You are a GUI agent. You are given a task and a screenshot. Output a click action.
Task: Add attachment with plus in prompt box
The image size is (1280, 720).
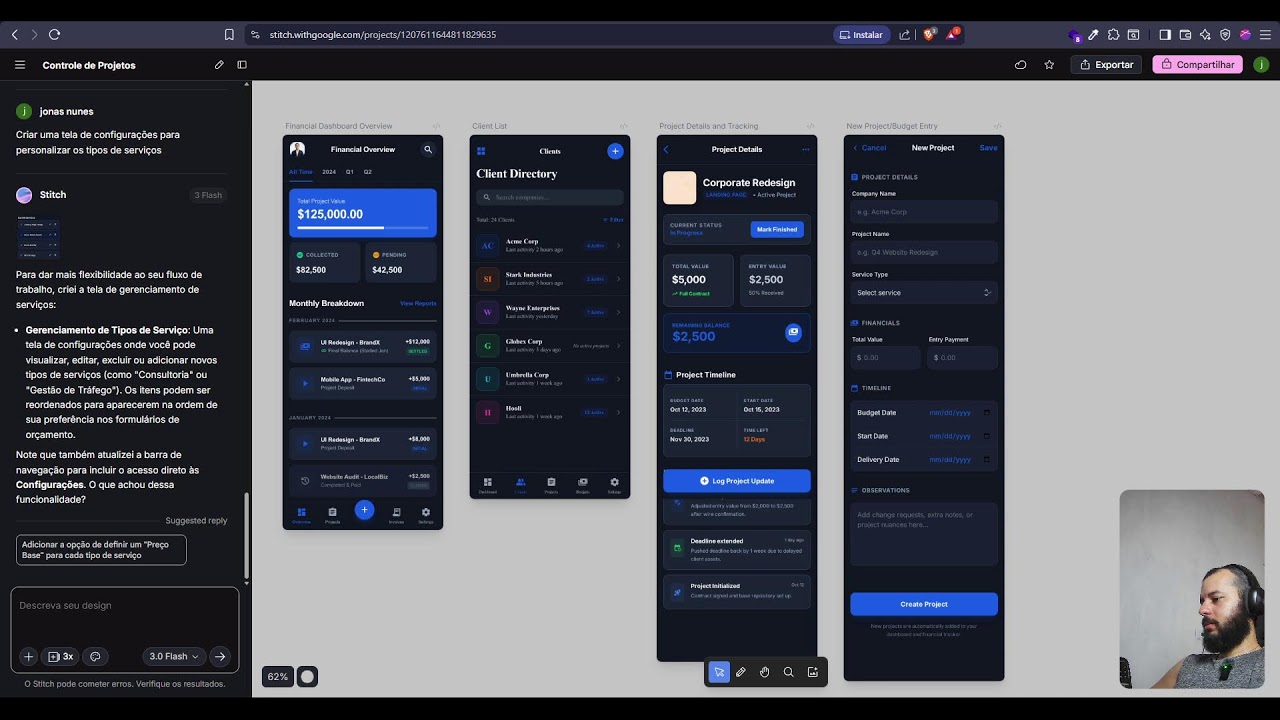point(28,657)
